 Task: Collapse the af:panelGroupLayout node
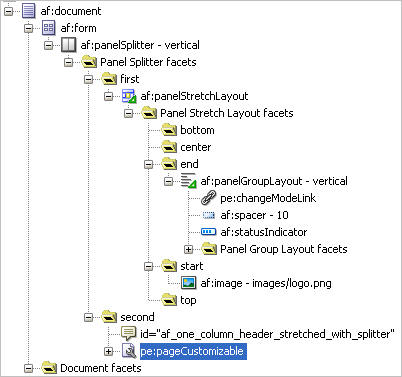169,181
